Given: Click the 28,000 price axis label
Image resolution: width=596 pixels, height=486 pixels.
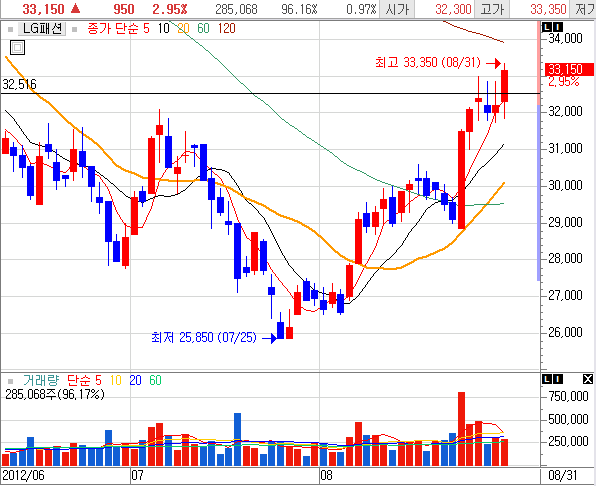Looking at the screenshot, I should 565,259.
